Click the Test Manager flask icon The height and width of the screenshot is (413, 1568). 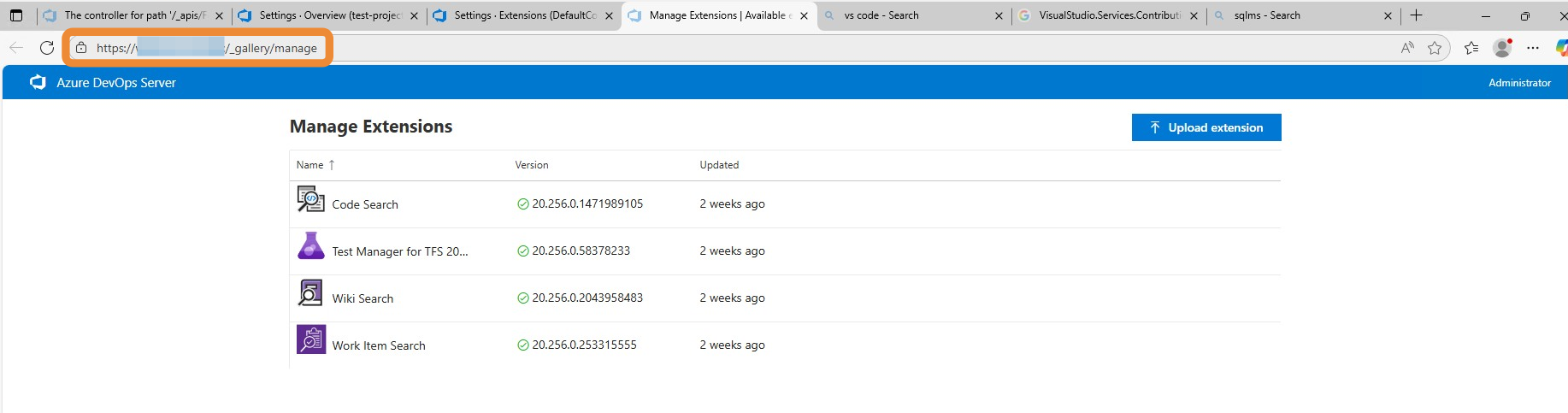tap(311, 246)
